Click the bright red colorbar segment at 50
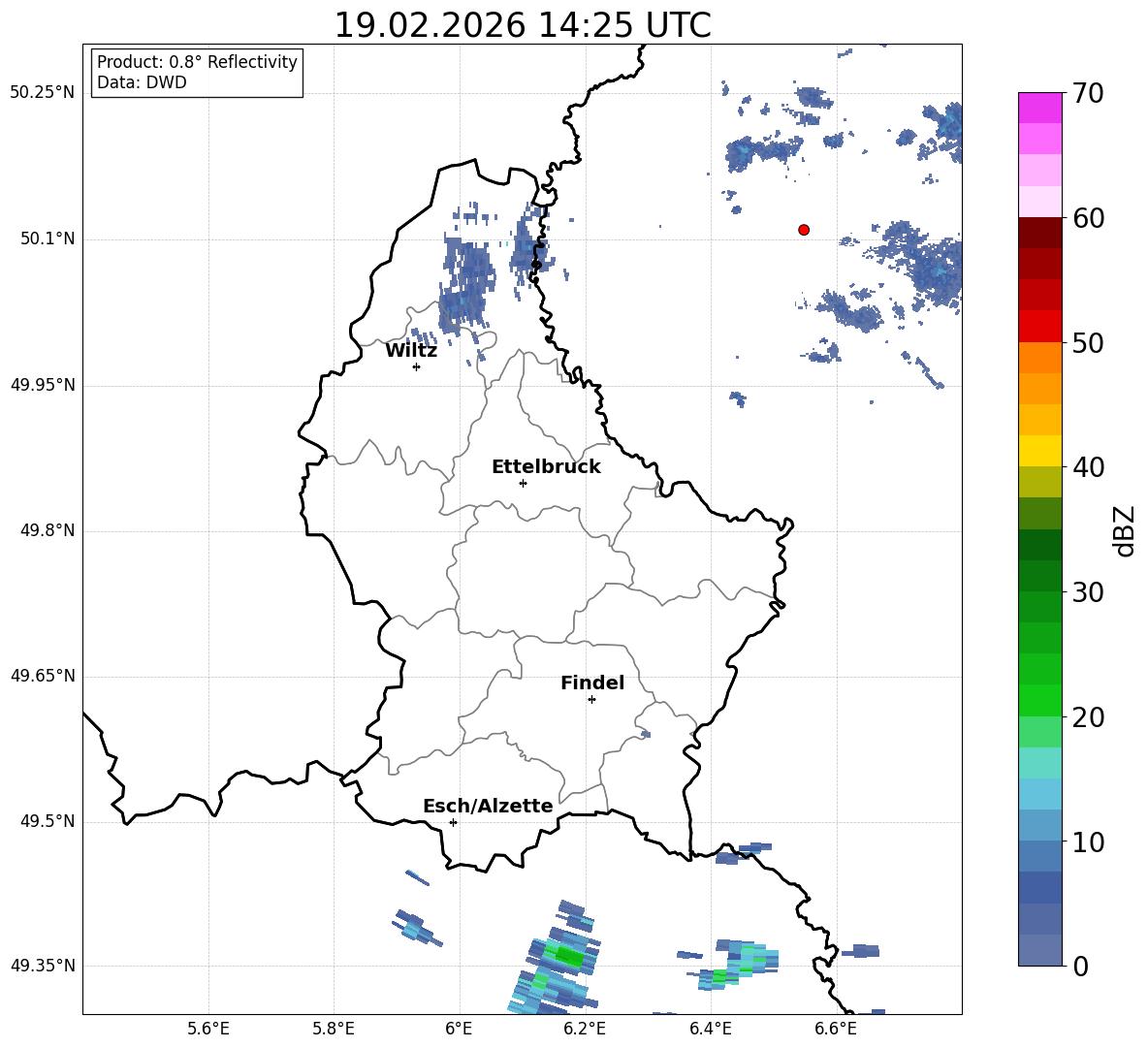The image size is (1148, 1048). coord(1039,327)
